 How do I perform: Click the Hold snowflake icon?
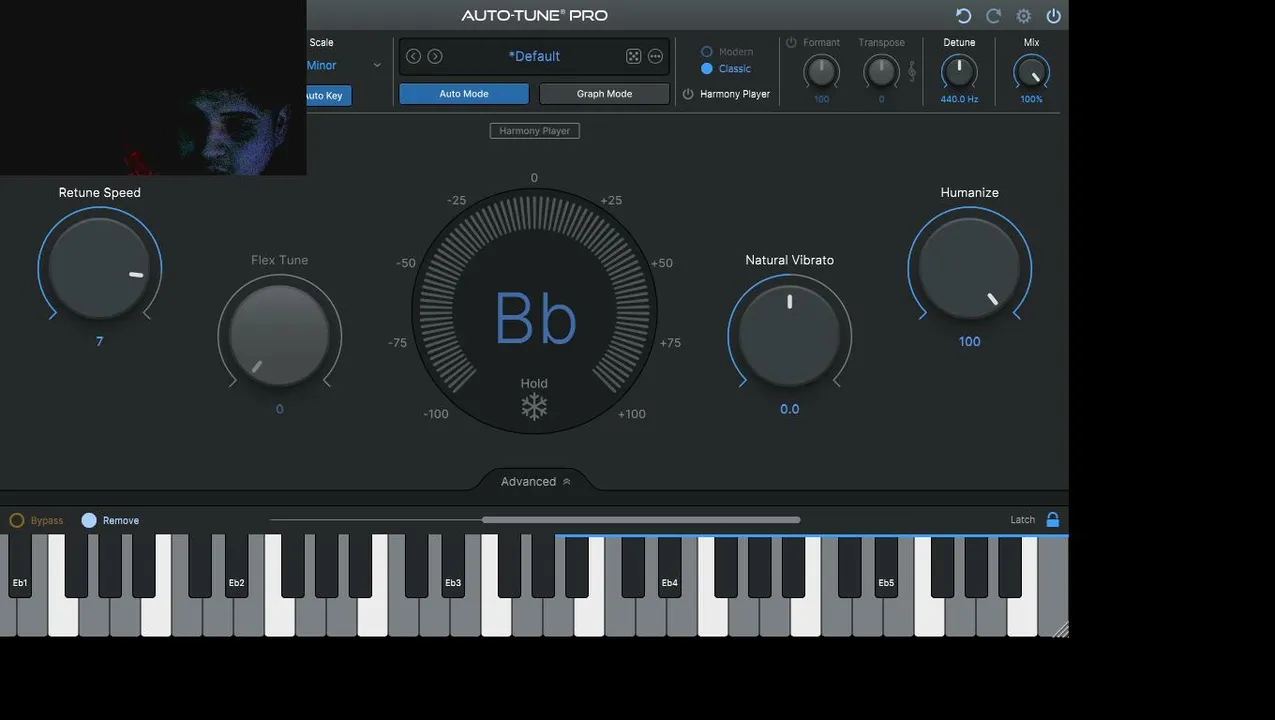click(x=534, y=407)
